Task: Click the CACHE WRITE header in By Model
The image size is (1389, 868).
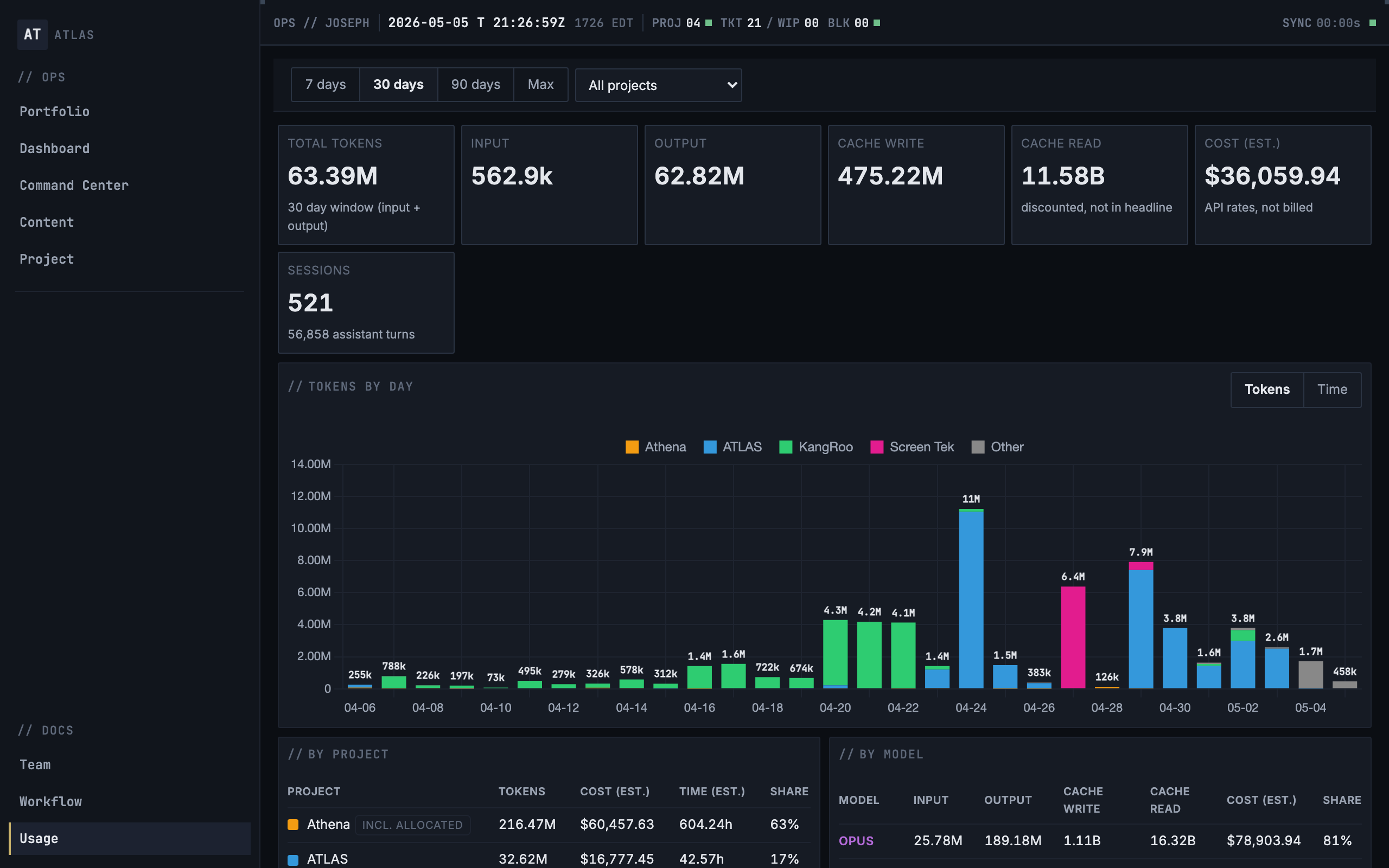Action: (x=1082, y=800)
